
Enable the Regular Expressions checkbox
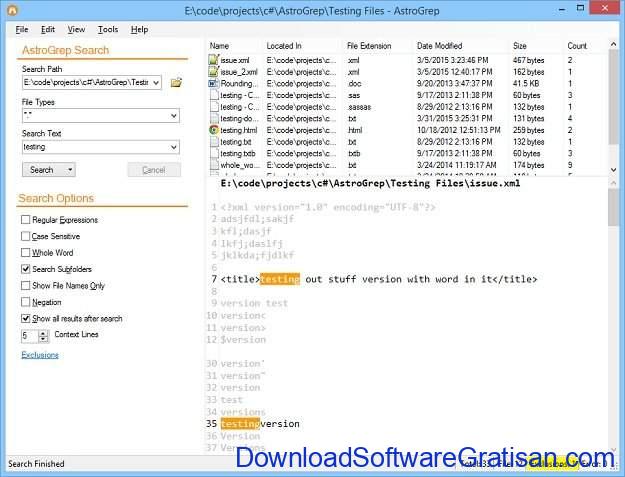[x=26, y=220]
